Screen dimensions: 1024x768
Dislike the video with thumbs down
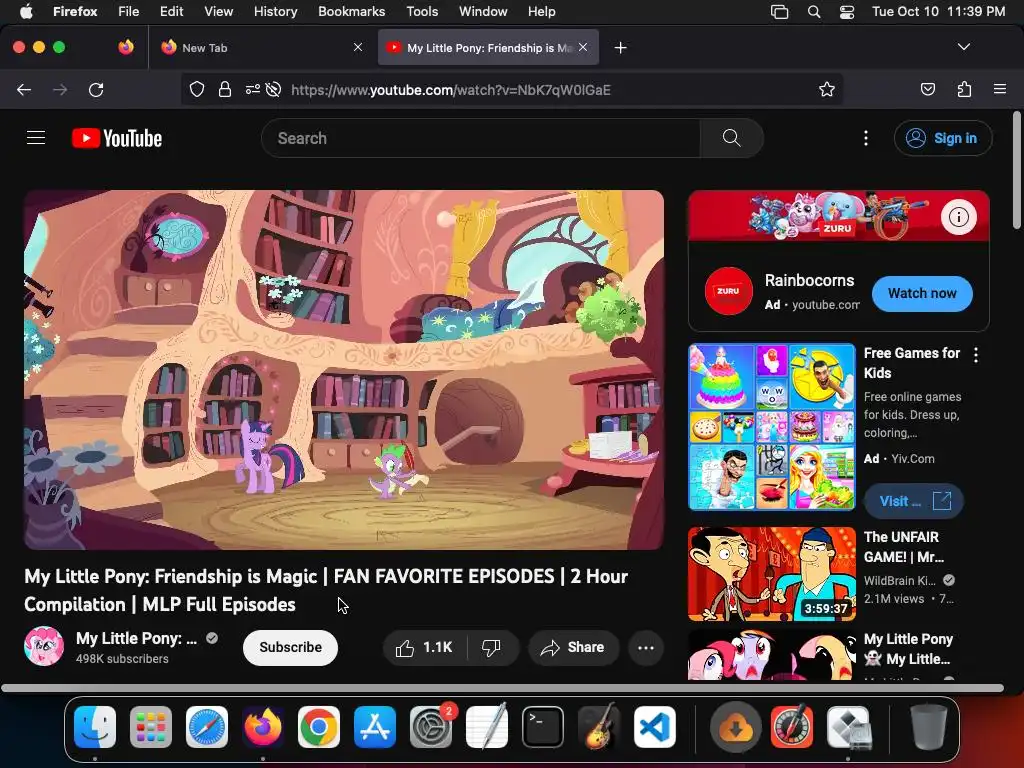491,647
